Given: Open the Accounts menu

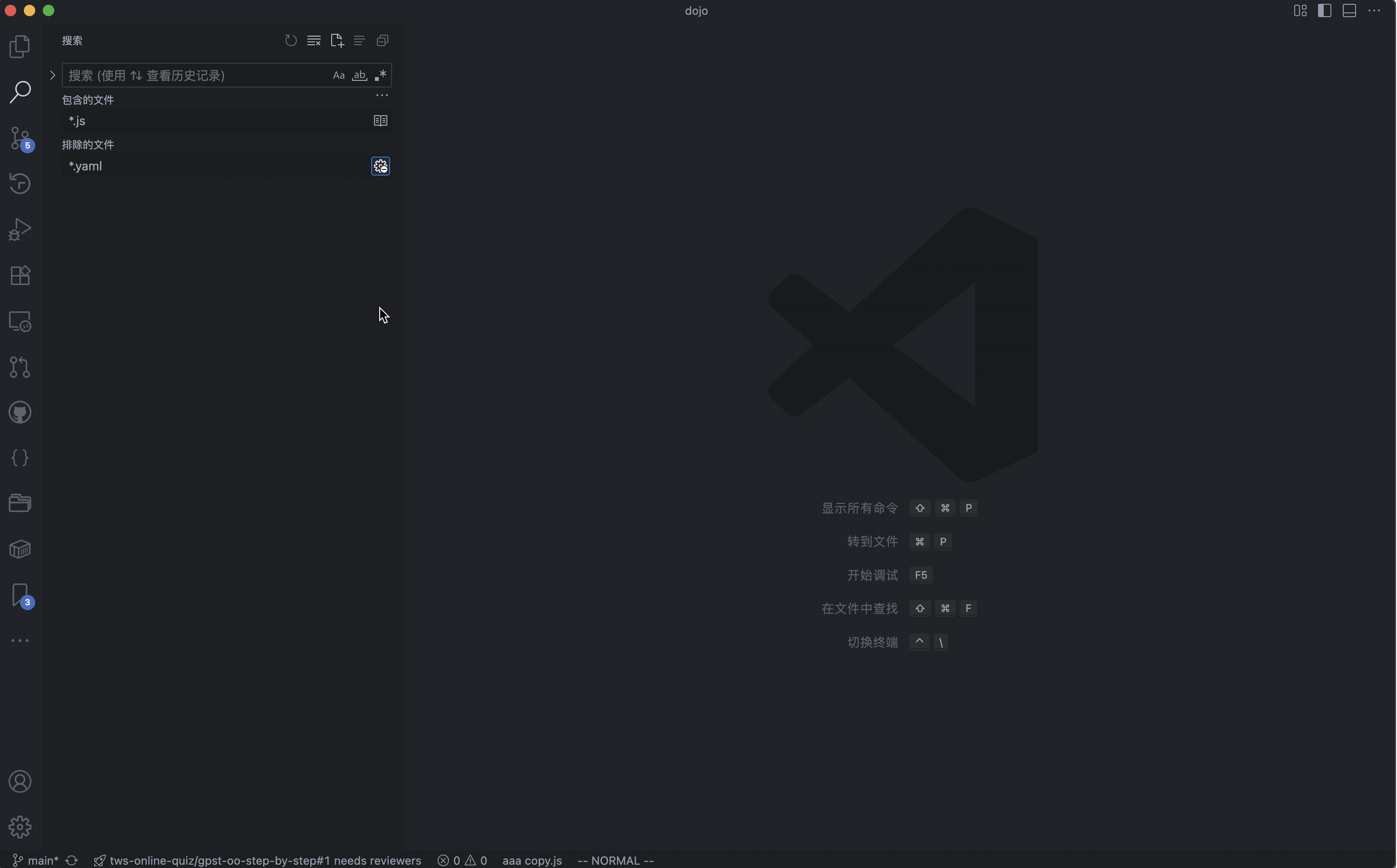Looking at the screenshot, I should click(20, 782).
